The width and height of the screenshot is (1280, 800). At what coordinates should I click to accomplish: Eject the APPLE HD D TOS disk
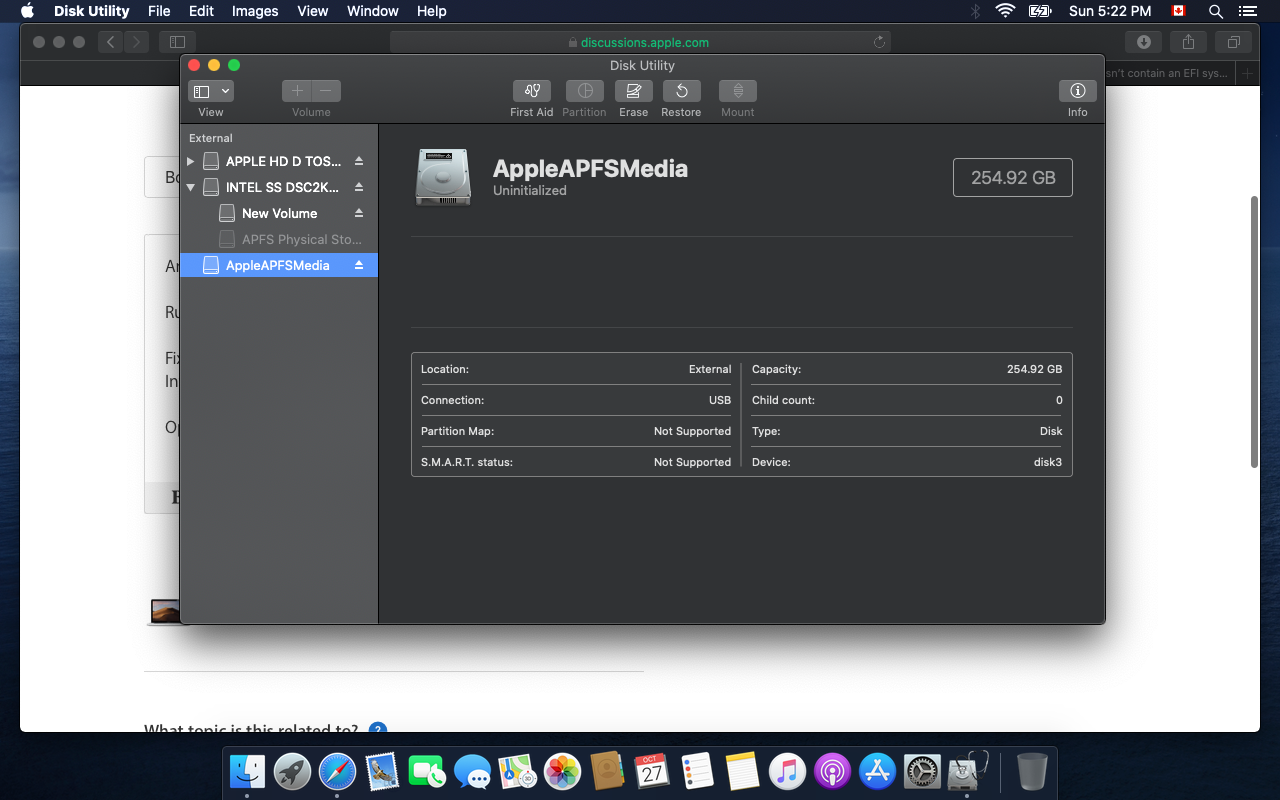[x=359, y=161]
